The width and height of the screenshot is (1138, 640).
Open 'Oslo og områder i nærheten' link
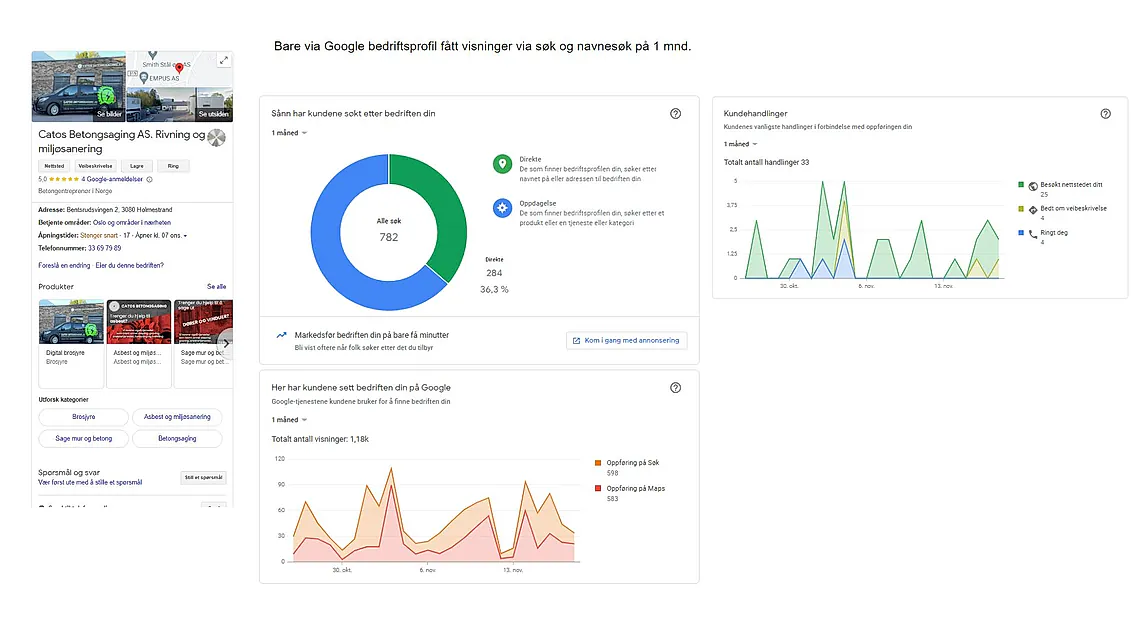pos(132,223)
